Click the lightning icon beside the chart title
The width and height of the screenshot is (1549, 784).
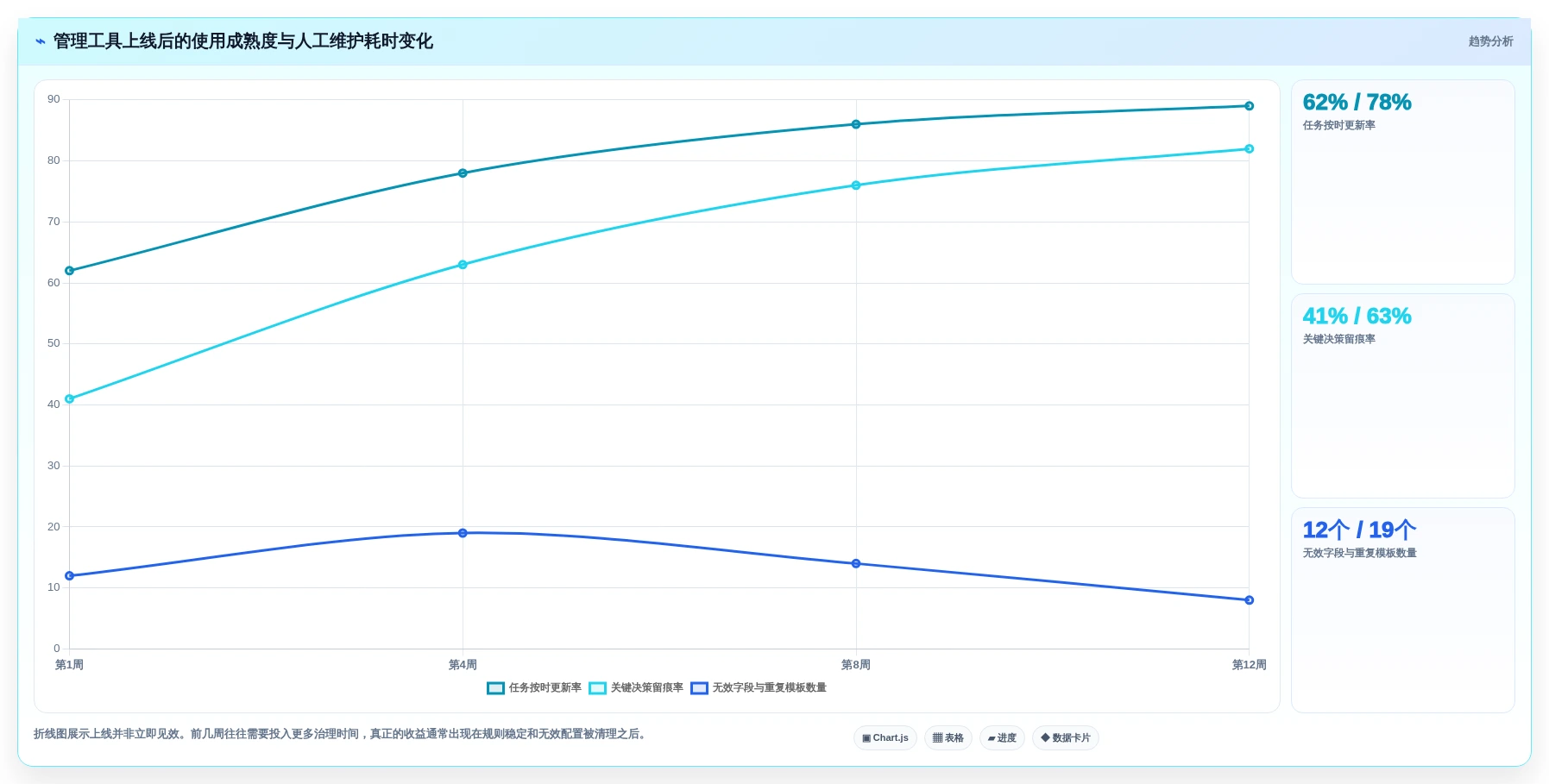[x=40, y=41]
